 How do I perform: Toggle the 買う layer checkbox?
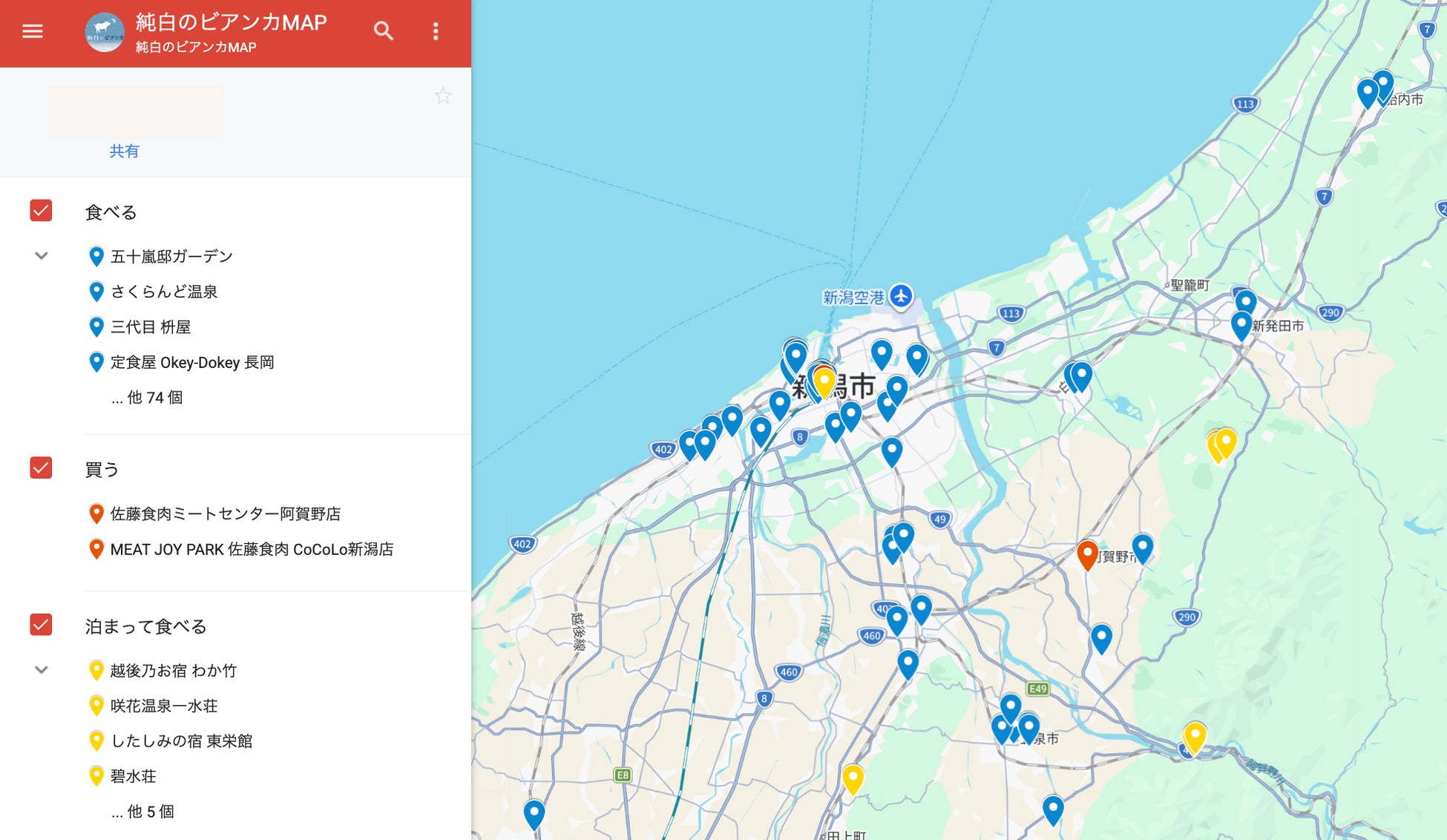click(x=41, y=467)
